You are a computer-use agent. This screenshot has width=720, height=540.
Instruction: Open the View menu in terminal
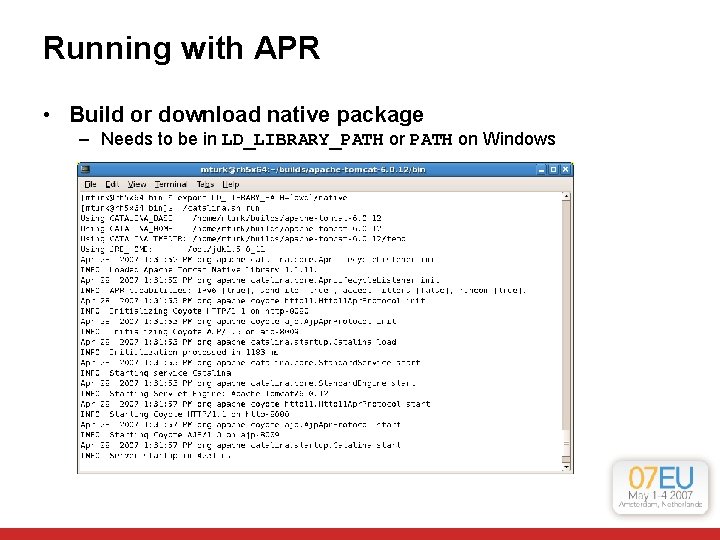(136, 184)
